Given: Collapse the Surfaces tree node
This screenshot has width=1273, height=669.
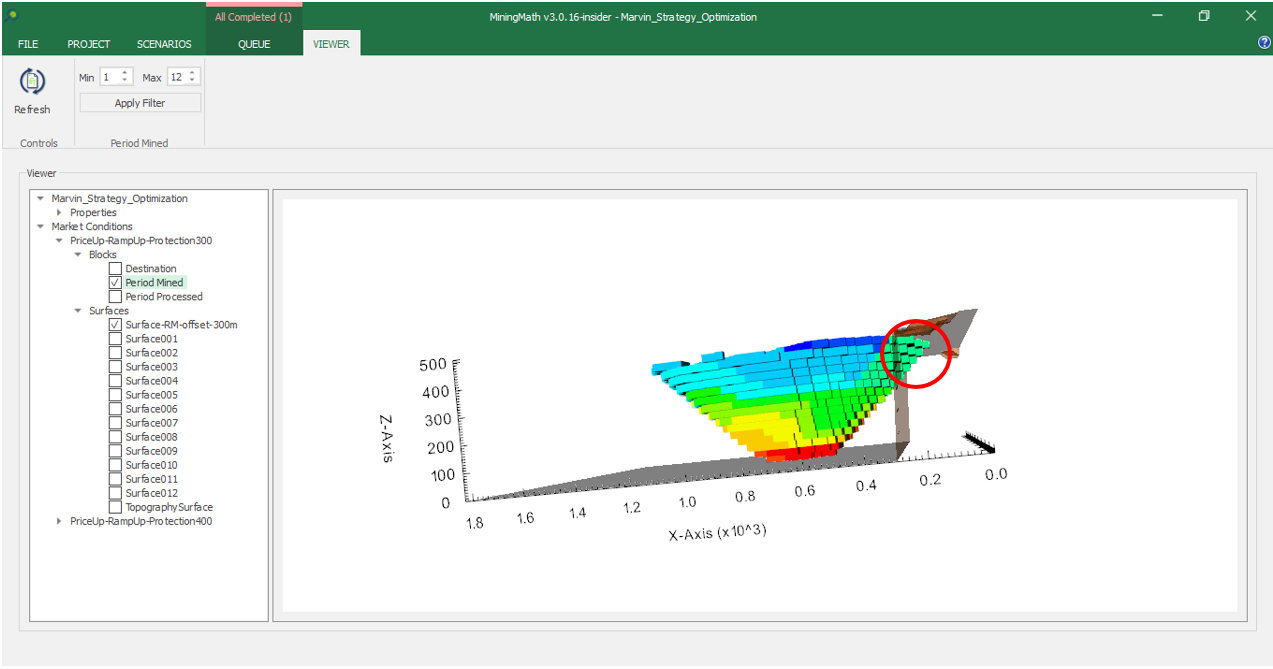Looking at the screenshot, I should [79, 311].
